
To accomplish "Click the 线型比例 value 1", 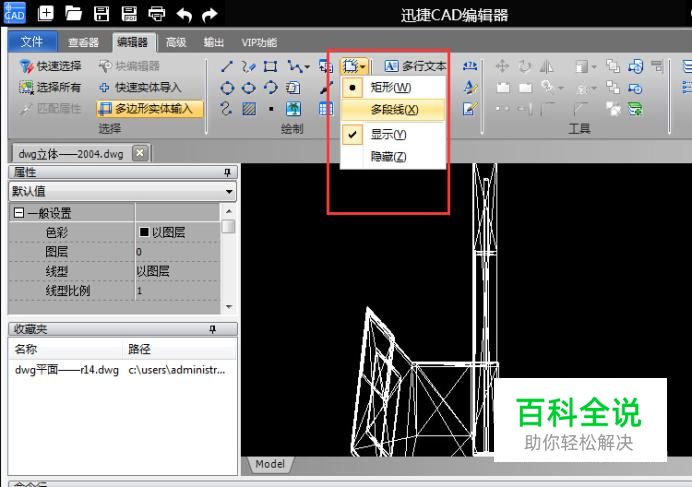I will pos(177,291).
